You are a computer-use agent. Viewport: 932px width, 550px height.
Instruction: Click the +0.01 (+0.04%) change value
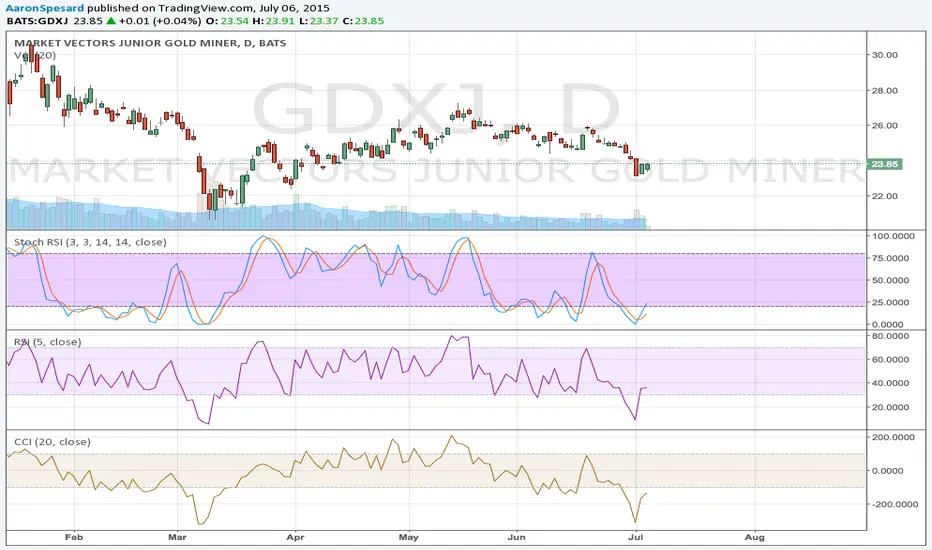click(x=160, y=21)
